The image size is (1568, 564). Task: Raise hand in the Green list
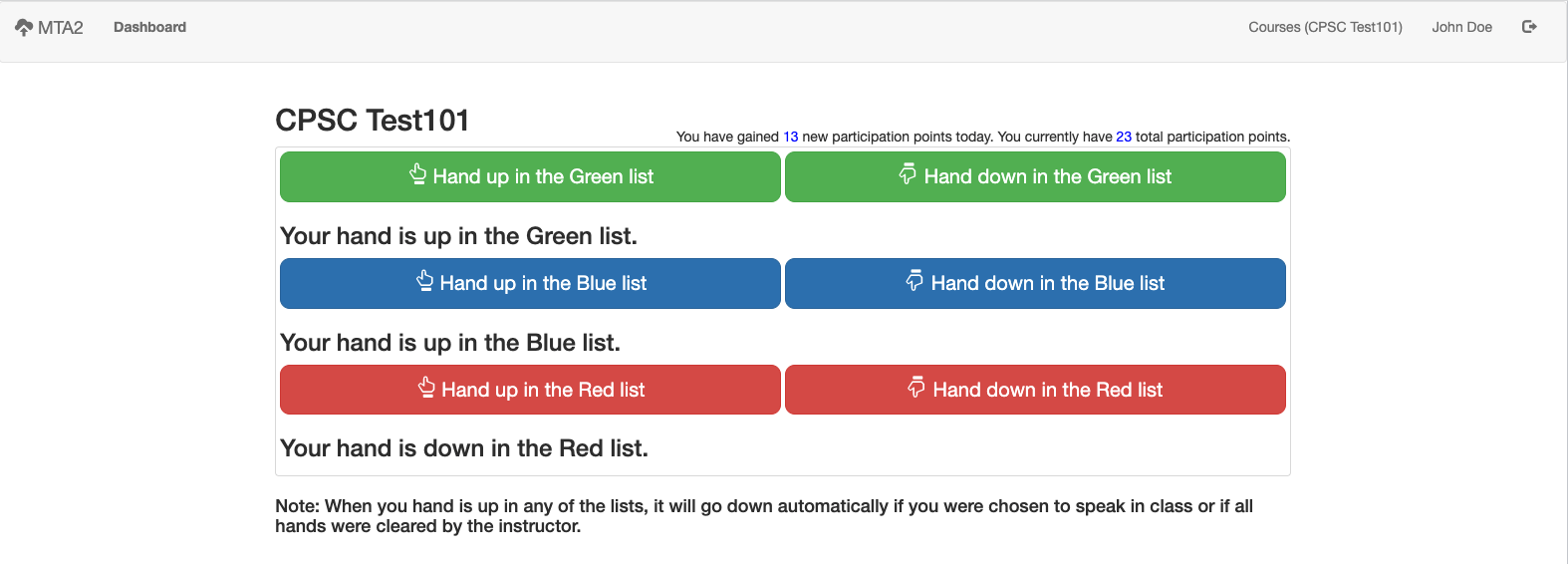530,176
